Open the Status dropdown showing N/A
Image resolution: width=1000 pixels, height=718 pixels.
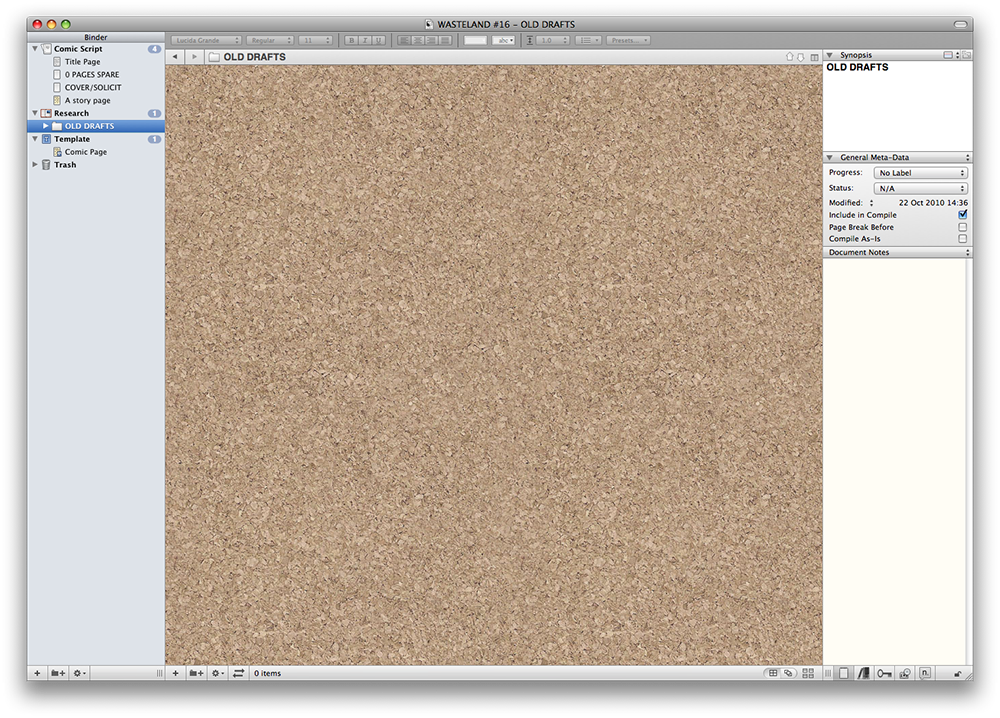click(x=921, y=188)
